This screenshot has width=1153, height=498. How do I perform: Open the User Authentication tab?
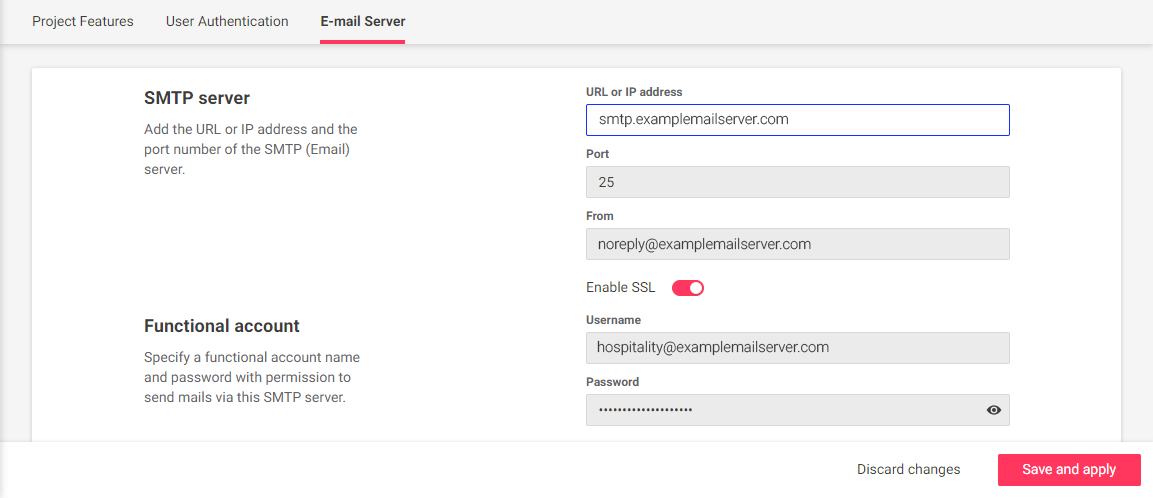point(226,21)
